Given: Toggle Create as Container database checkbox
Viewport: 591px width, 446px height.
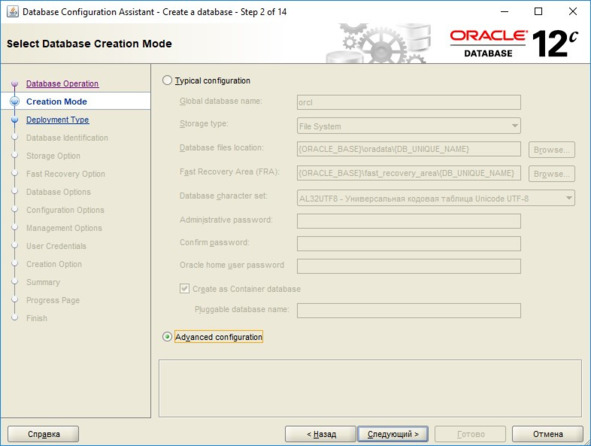Looking at the screenshot, I should pyautogui.click(x=184, y=289).
